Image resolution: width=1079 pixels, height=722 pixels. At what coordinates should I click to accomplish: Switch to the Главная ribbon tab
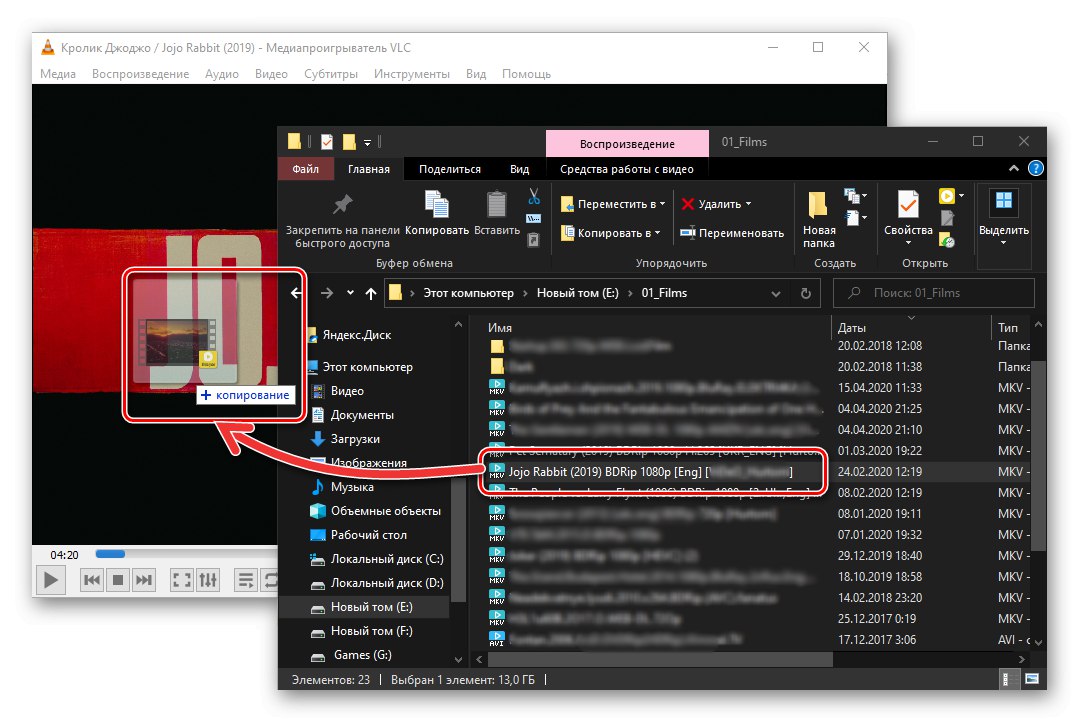tap(368, 169)
